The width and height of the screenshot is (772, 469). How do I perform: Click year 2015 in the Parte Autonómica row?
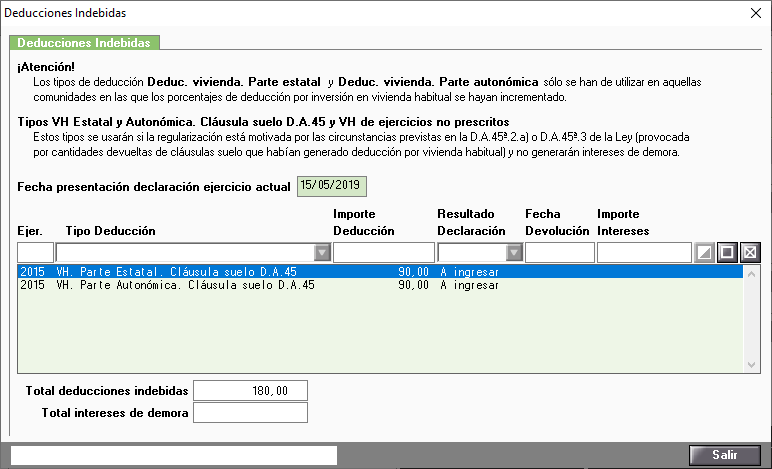pos(32,285)
